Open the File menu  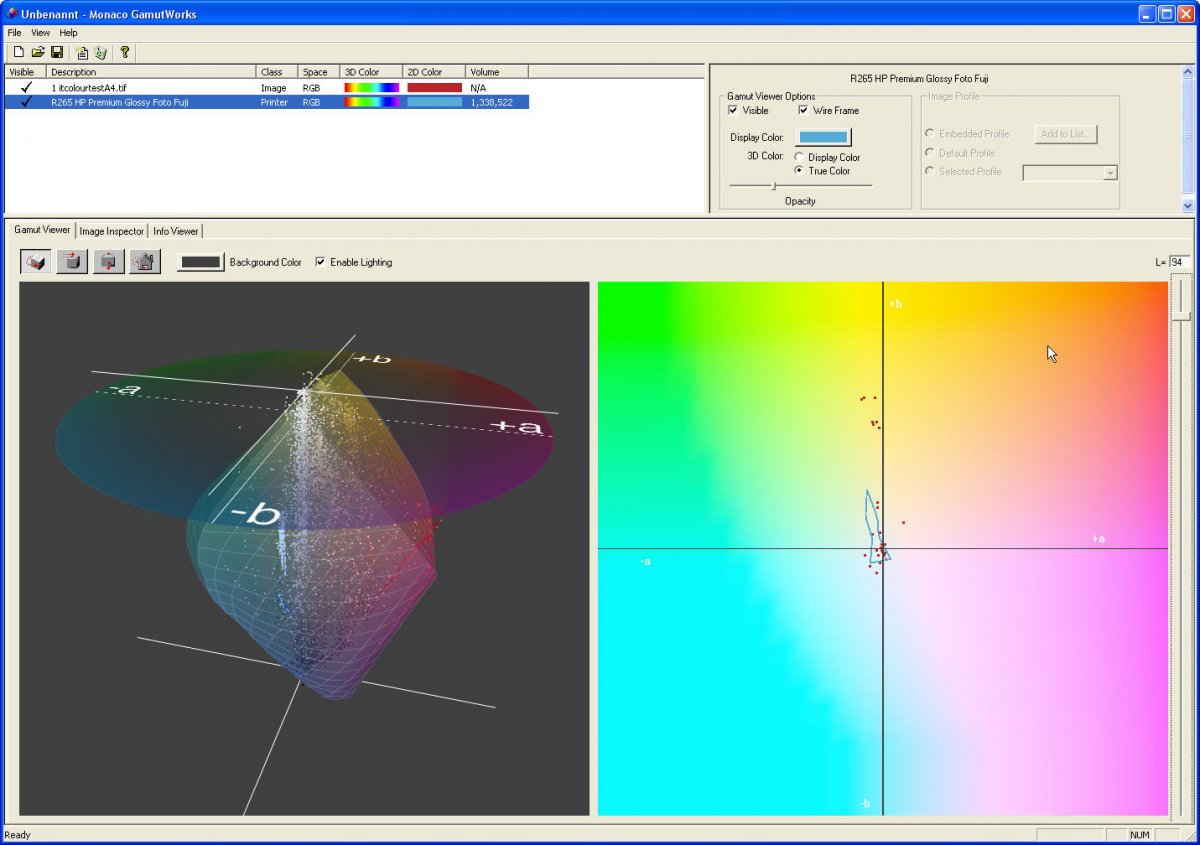(x=14, y=33)
